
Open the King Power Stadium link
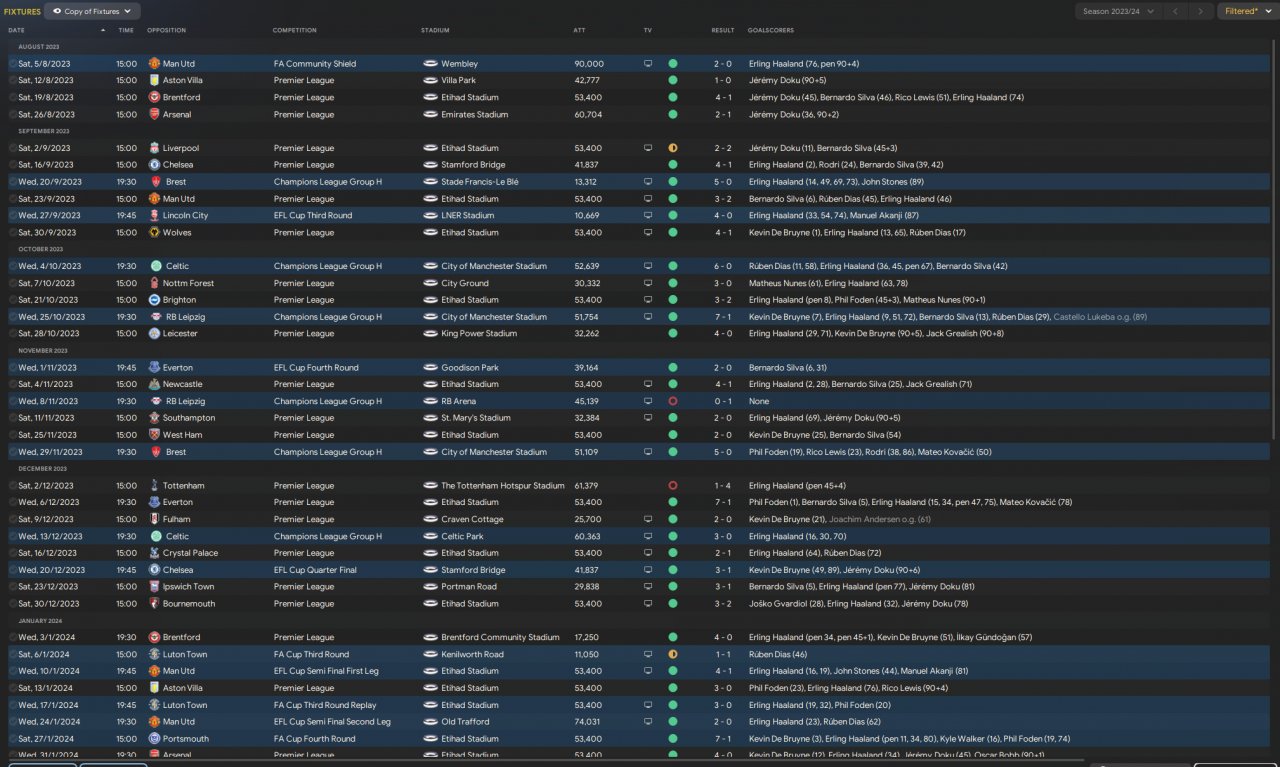(479, 333)
